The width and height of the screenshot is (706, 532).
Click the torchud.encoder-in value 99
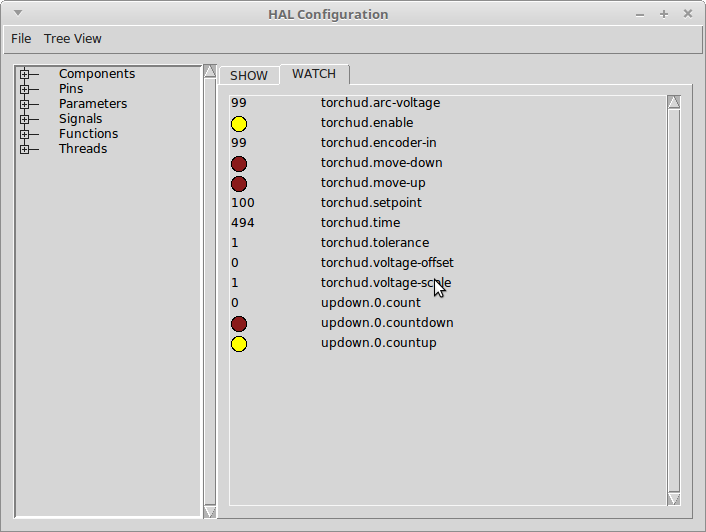(239, 143)
